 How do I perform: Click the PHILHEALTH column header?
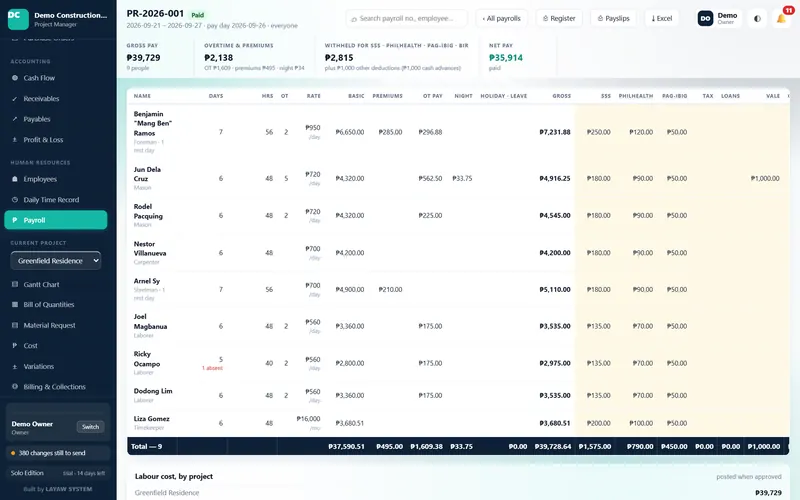(x=636, y=96)
